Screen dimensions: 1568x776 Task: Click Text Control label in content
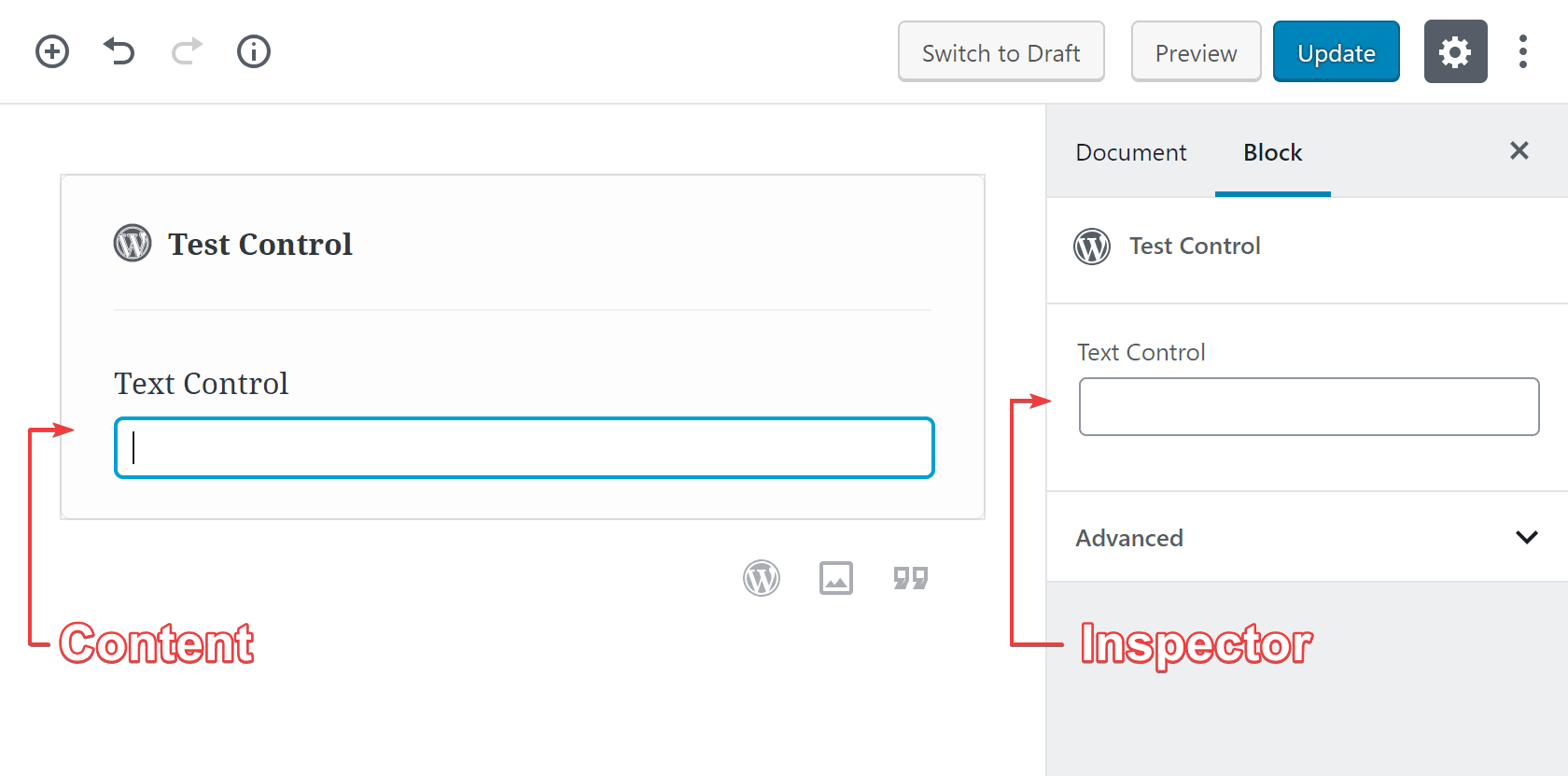tap(202, 383)
